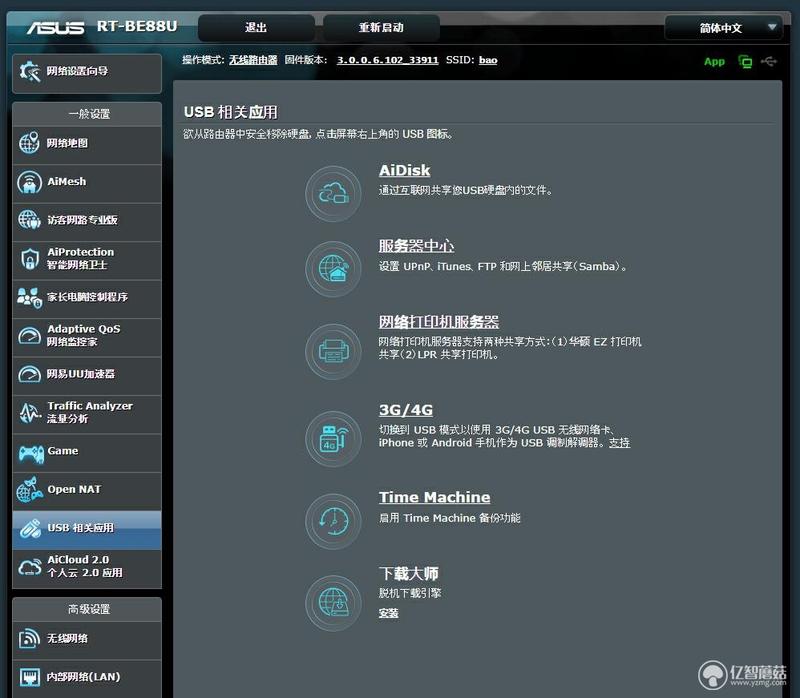Click the SSID bao link

(x=488, y=60)
